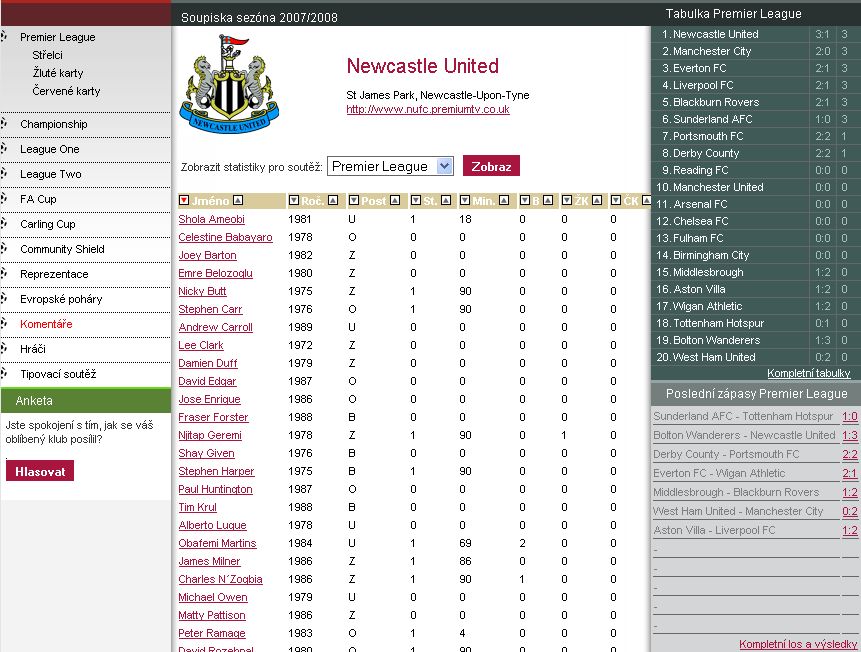Open Kompletní los a výsledky link
Screen dimensions: 861x652
(798, 644)
